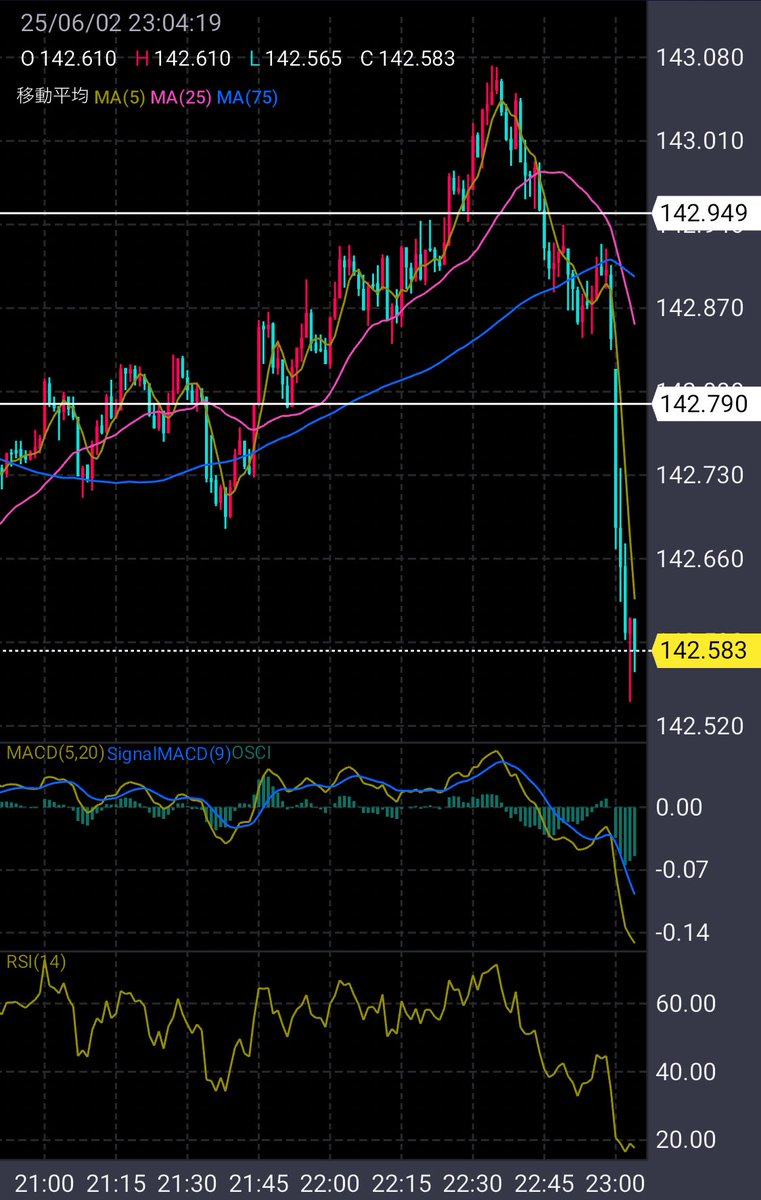Tap the OSCI histogram label
Viewport: 761px width, 1200px height.
[251, 753]
